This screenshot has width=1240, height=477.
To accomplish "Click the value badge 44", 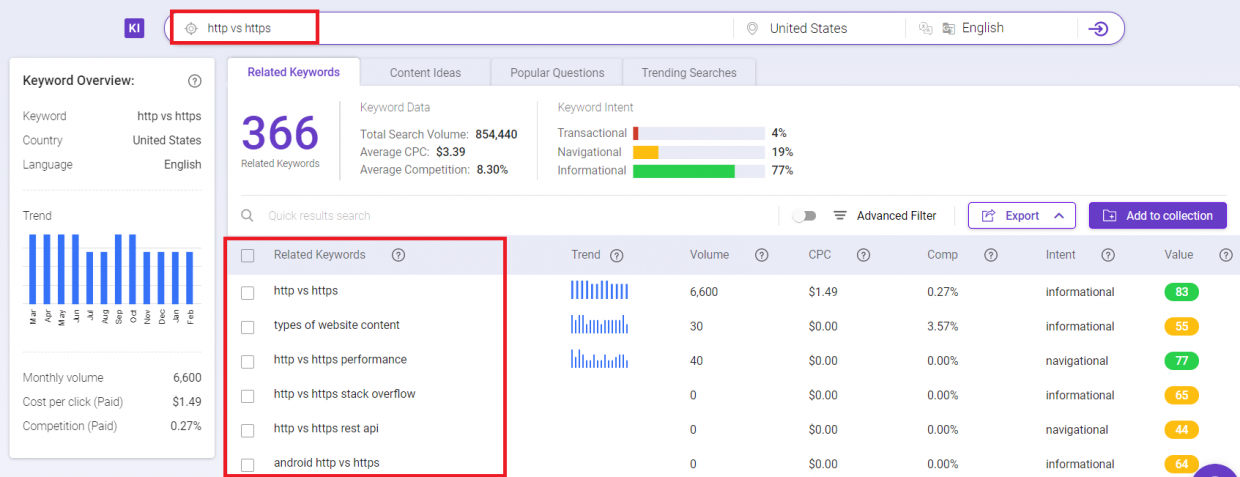I will coord(1181,429).
